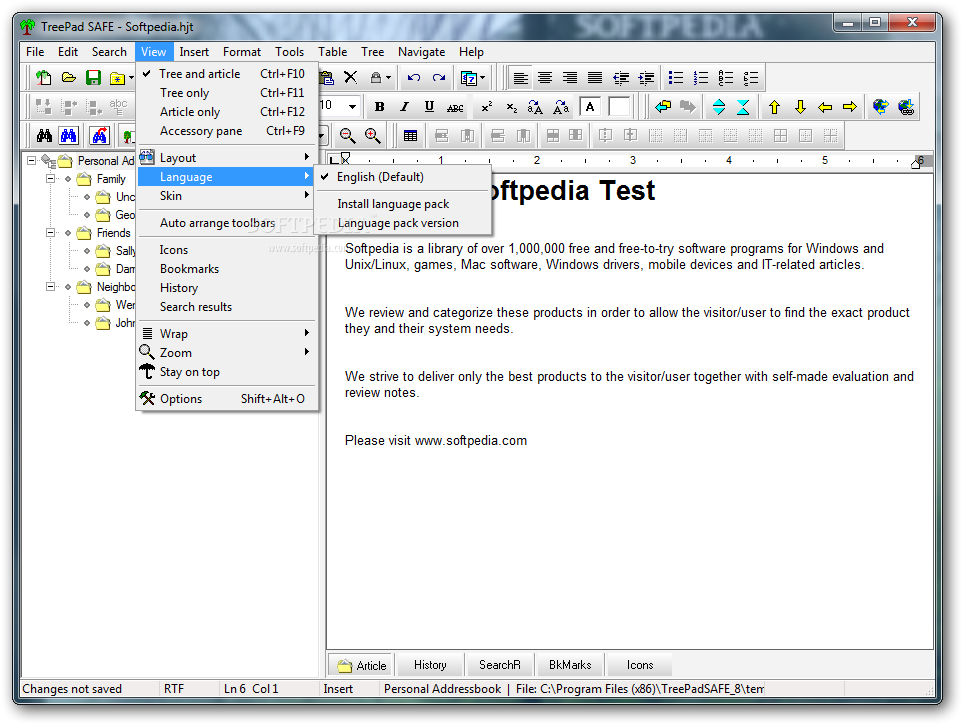Click Install language pack

[402, 203]
